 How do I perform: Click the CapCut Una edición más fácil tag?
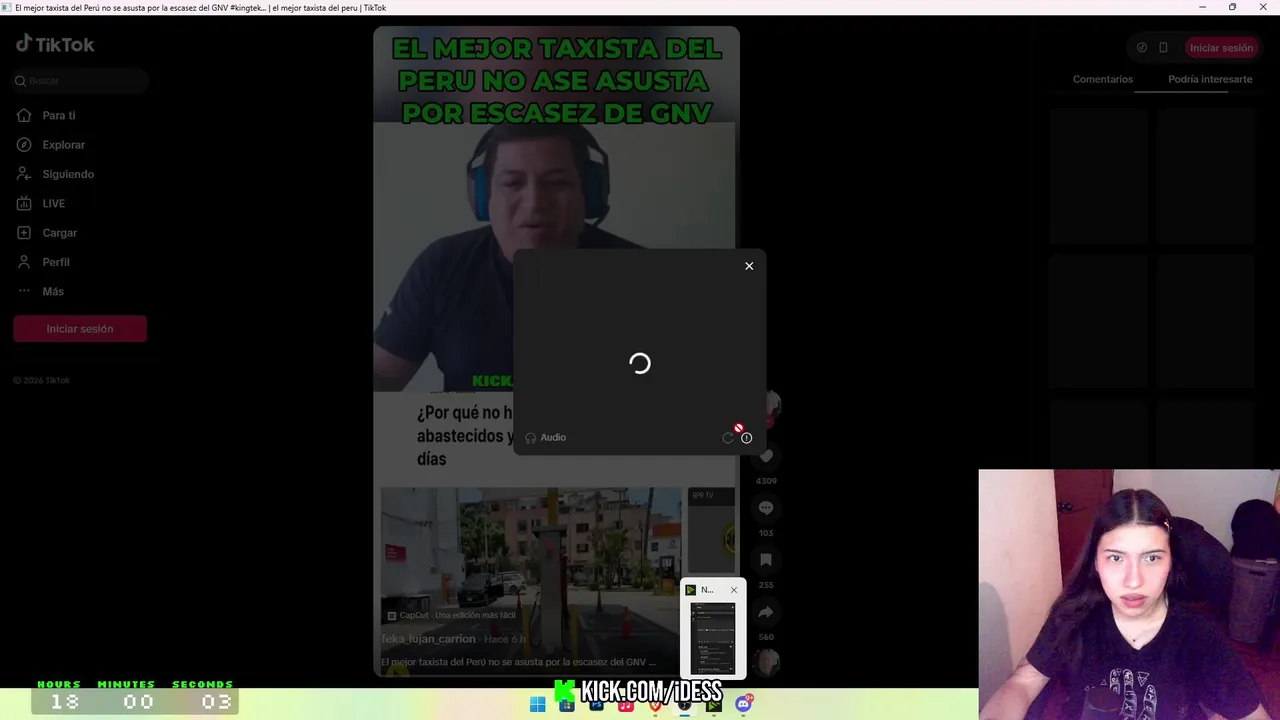point(451,616)
